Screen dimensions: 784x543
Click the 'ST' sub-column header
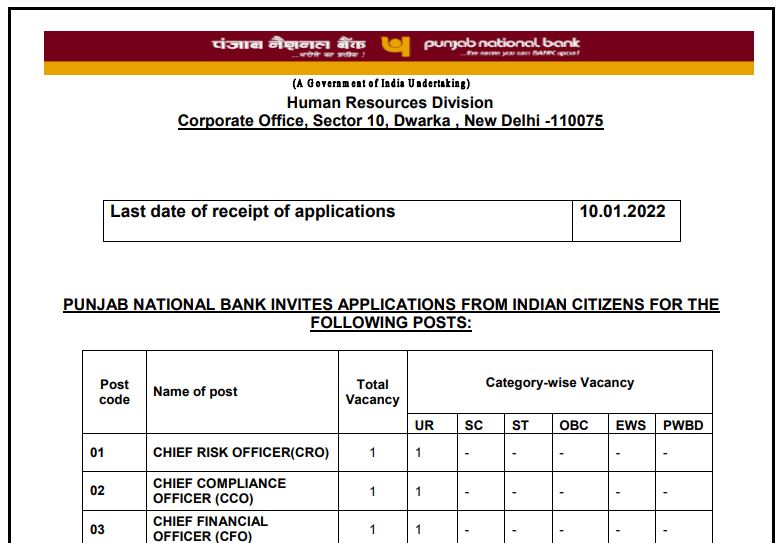pyautogui.click(x=528, y=424)
